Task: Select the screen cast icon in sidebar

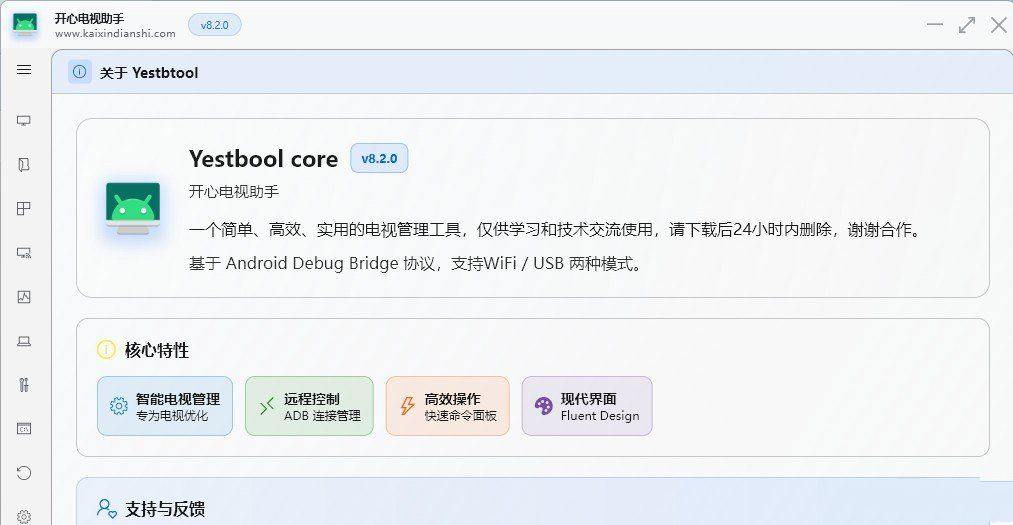Action: pos(24,253)
